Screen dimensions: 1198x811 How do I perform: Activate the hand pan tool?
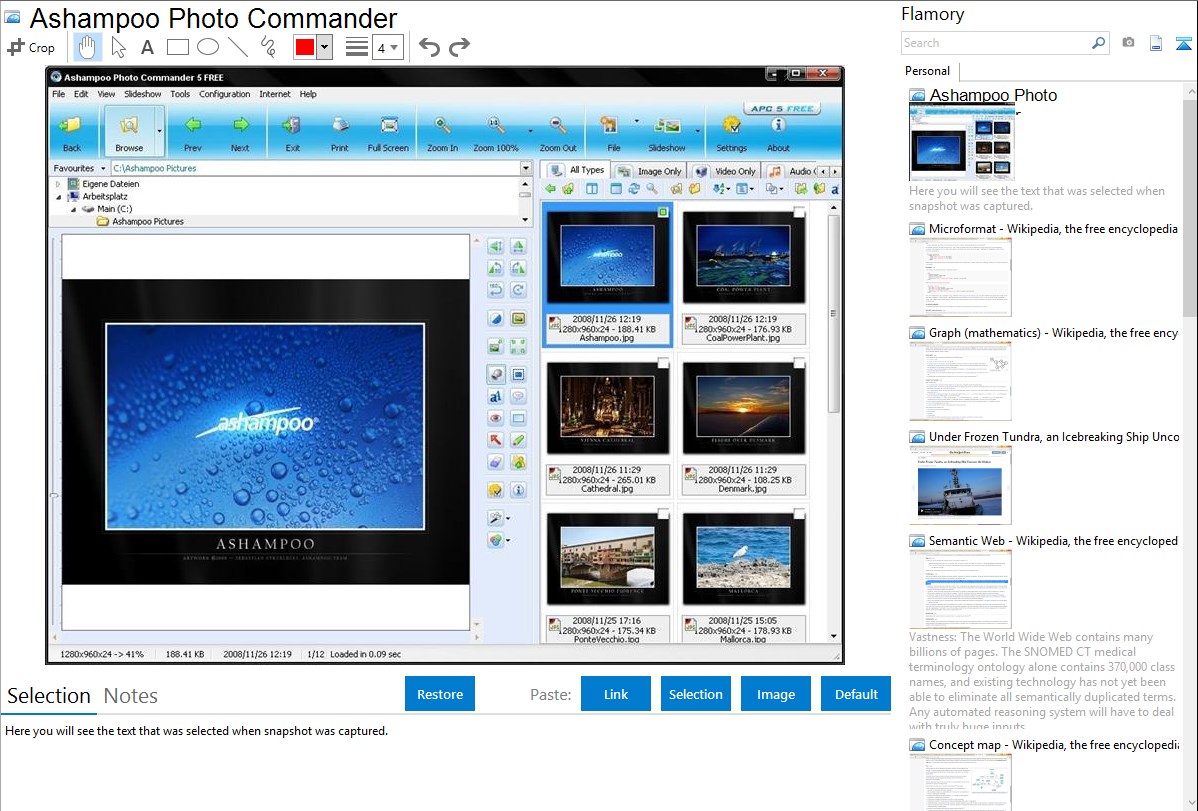[87, 47]
